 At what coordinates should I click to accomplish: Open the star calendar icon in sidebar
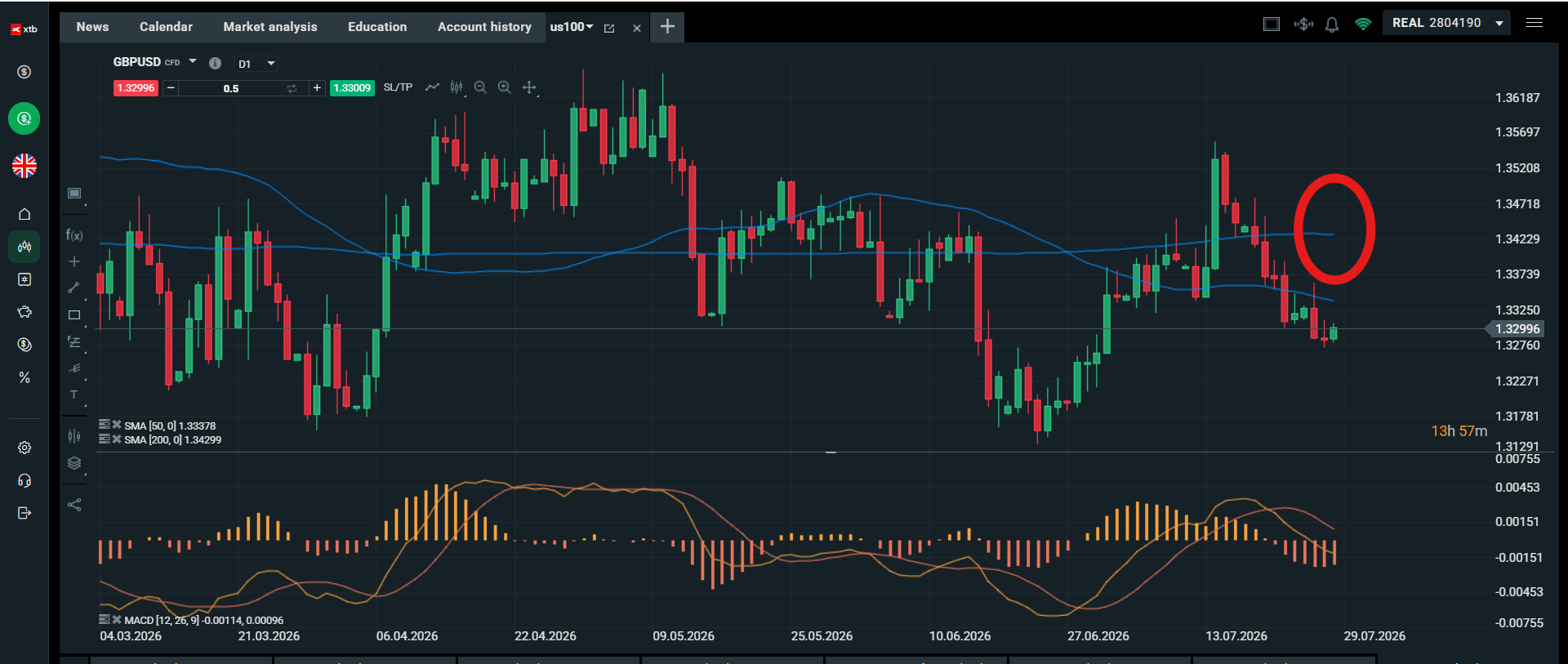(24, 279)
